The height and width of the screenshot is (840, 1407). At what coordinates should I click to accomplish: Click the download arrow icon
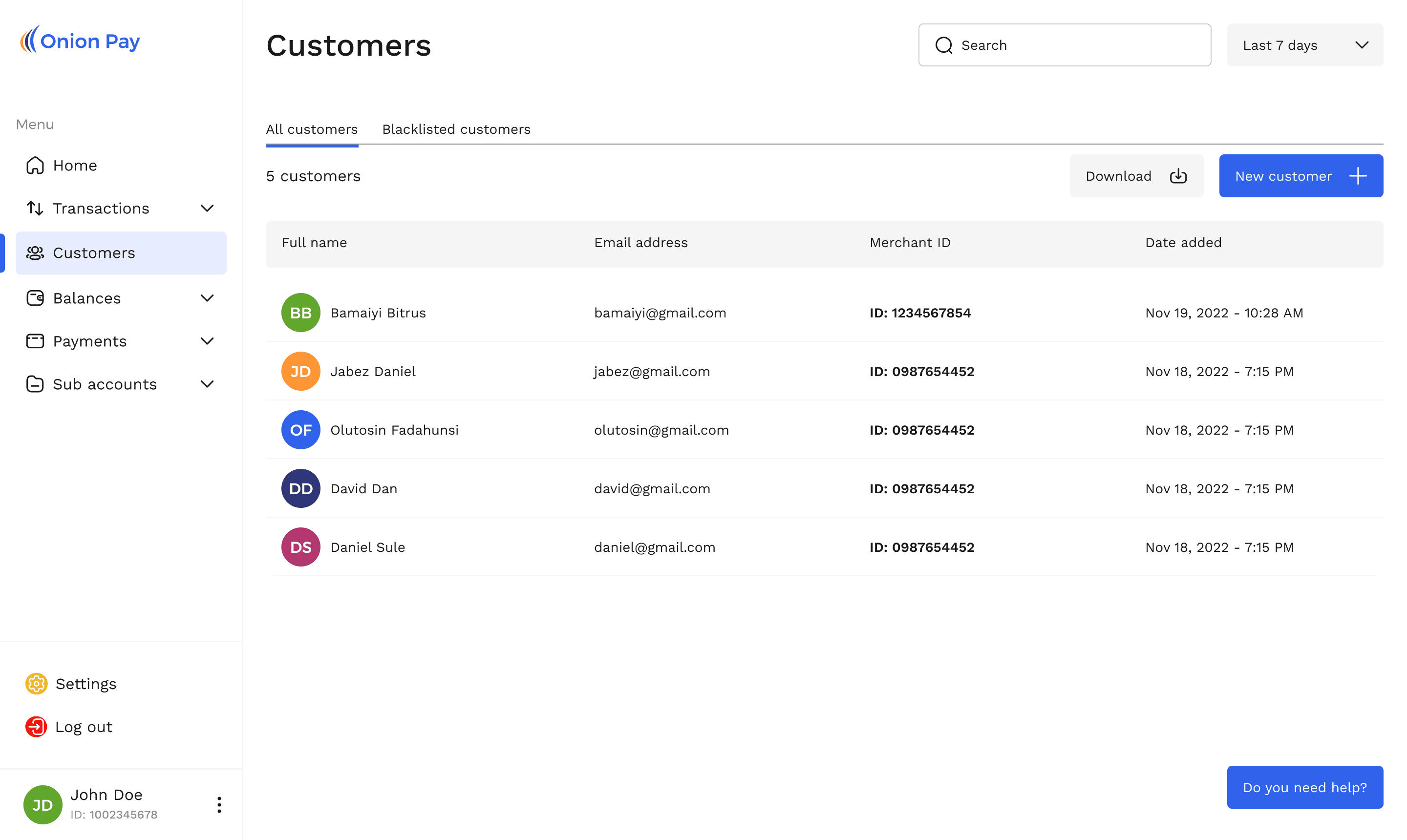[x=1178, y=176]
